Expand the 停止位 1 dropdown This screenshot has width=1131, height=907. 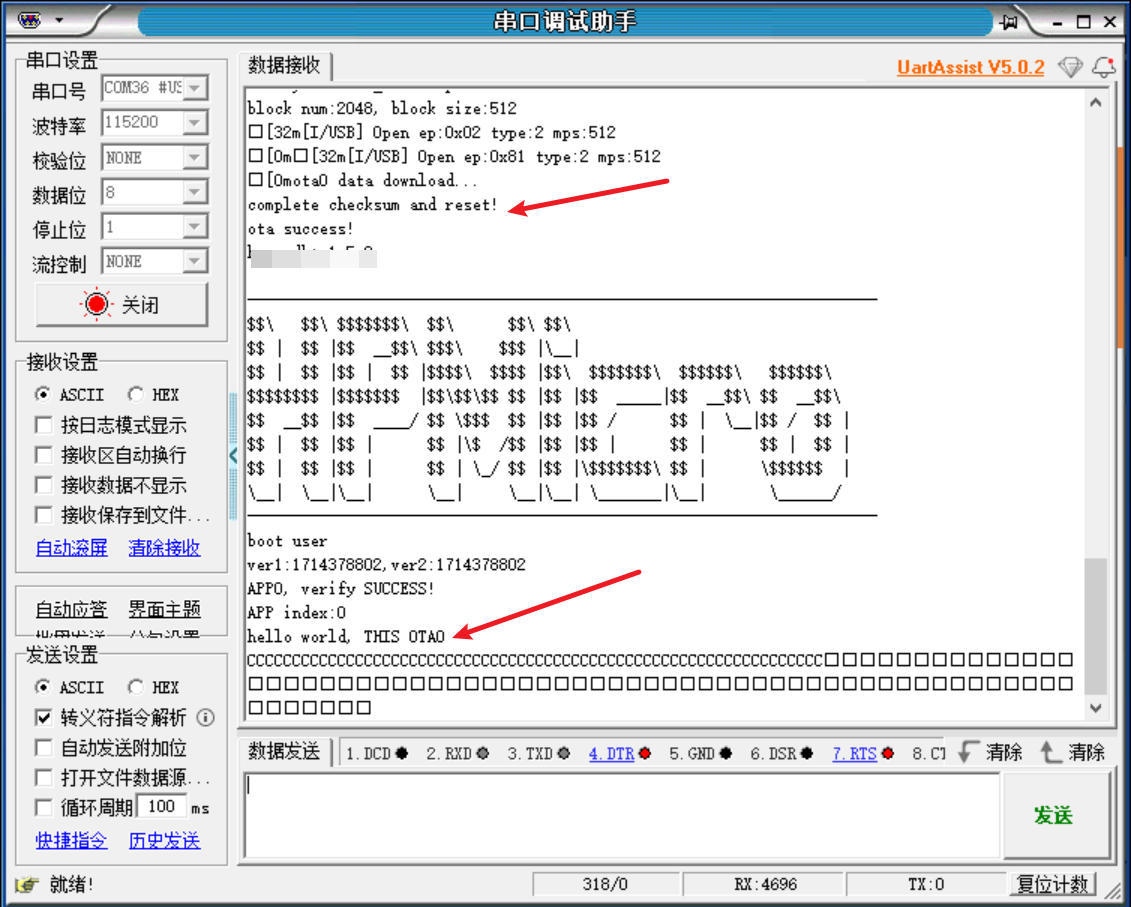(x=195, y=227)
